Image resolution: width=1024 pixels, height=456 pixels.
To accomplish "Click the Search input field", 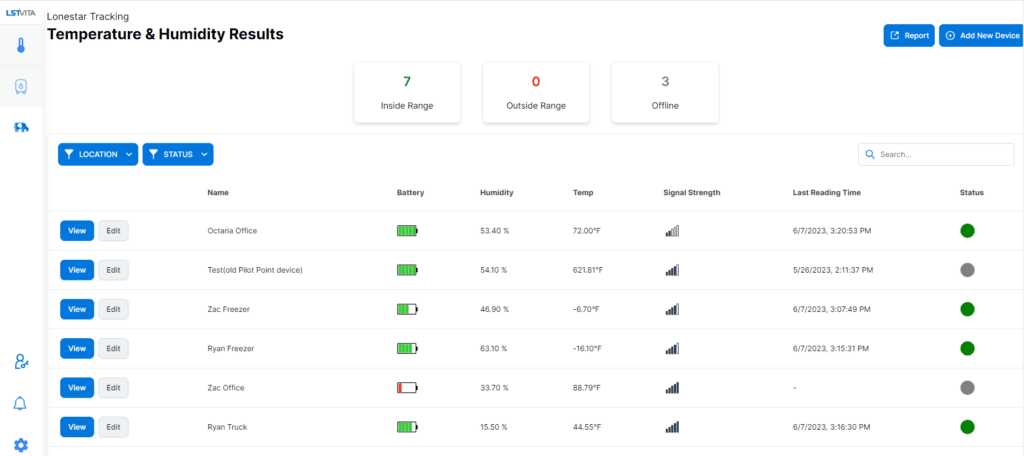I will tap(936, 154).
